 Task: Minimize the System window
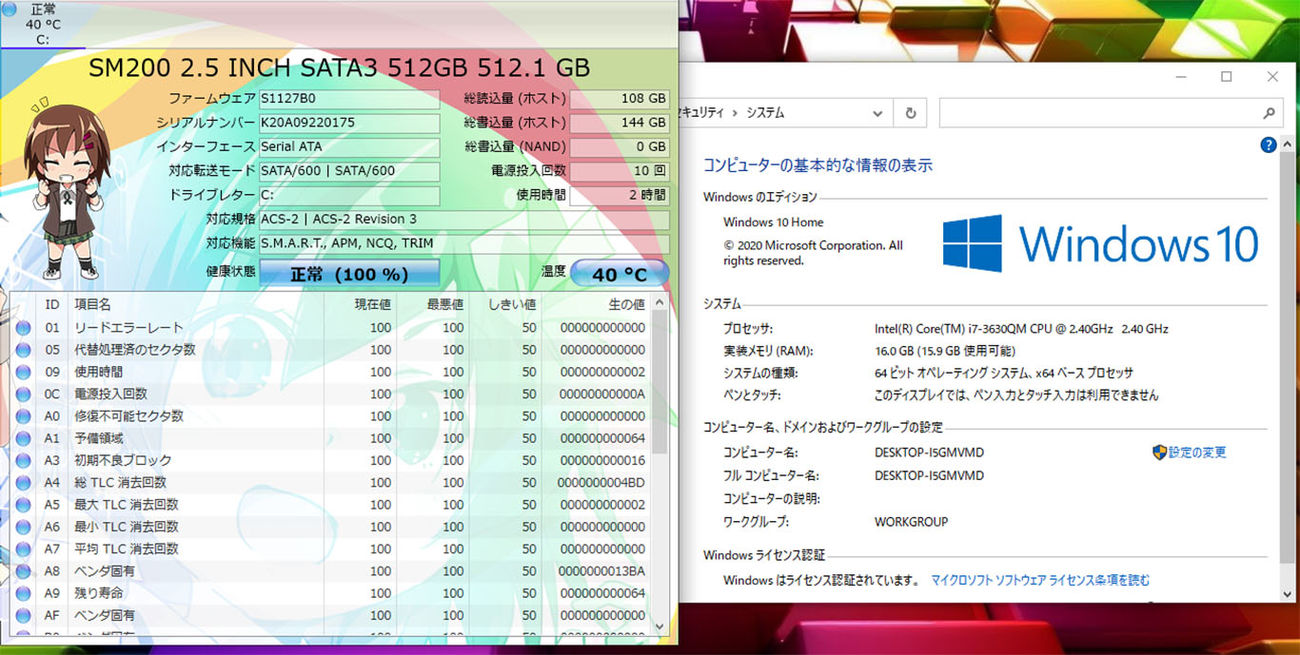(1180, 77)
